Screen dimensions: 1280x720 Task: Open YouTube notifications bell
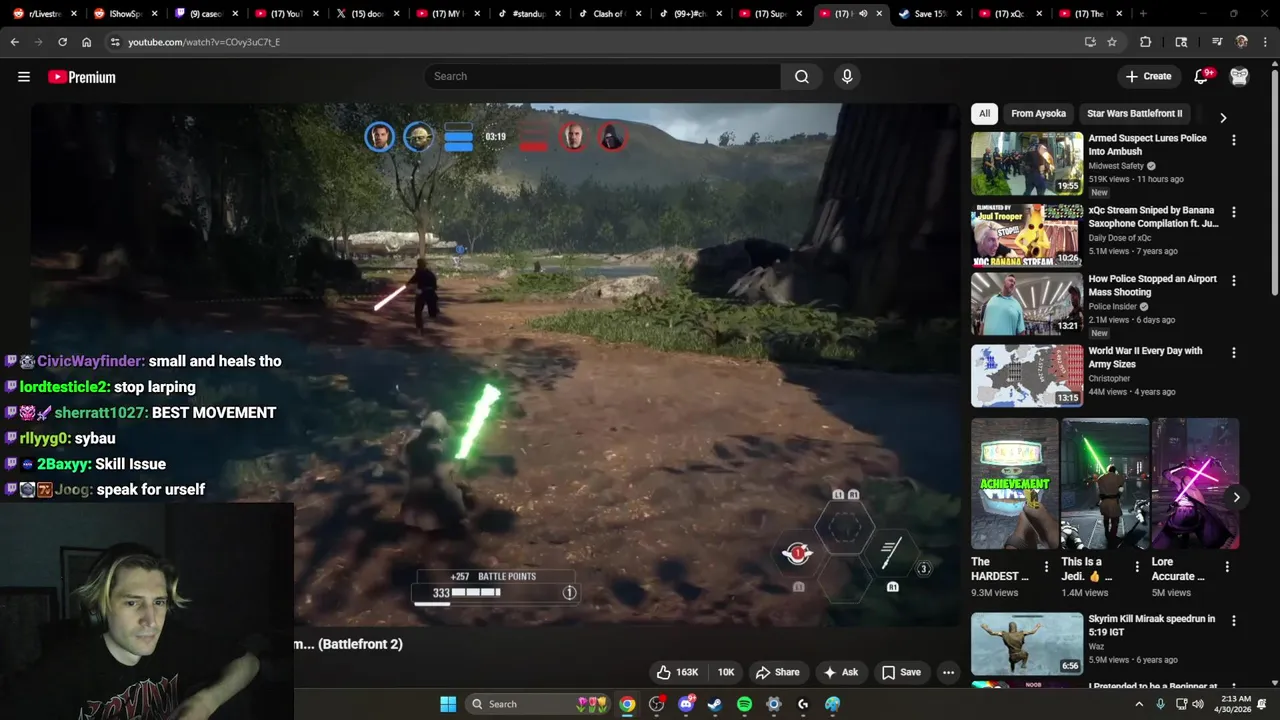coord(1202,76)
